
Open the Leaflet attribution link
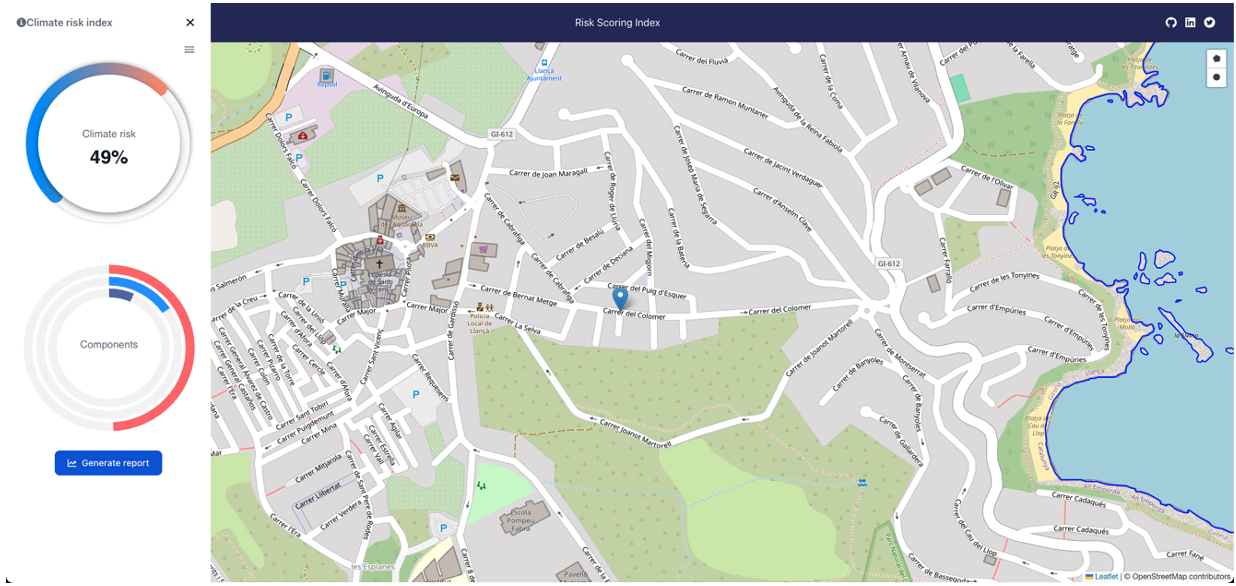(x=1106, y=576)
